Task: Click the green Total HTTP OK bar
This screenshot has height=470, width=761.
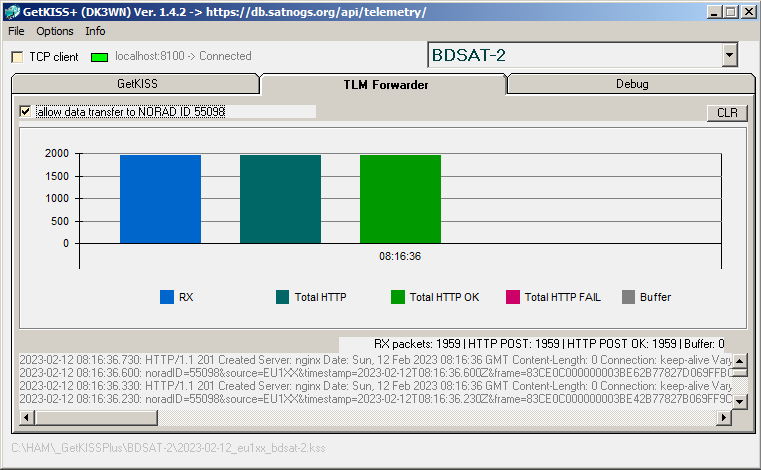Action: click(x=400, y=199)
